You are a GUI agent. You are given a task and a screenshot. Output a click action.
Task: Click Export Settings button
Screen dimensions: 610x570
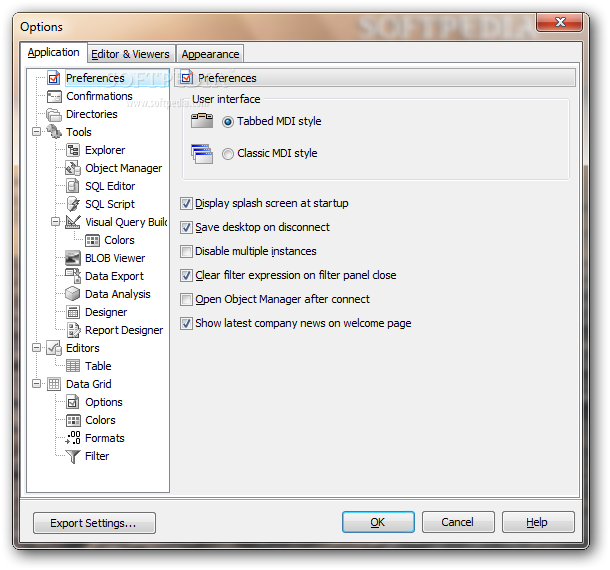tap(94, 523)
